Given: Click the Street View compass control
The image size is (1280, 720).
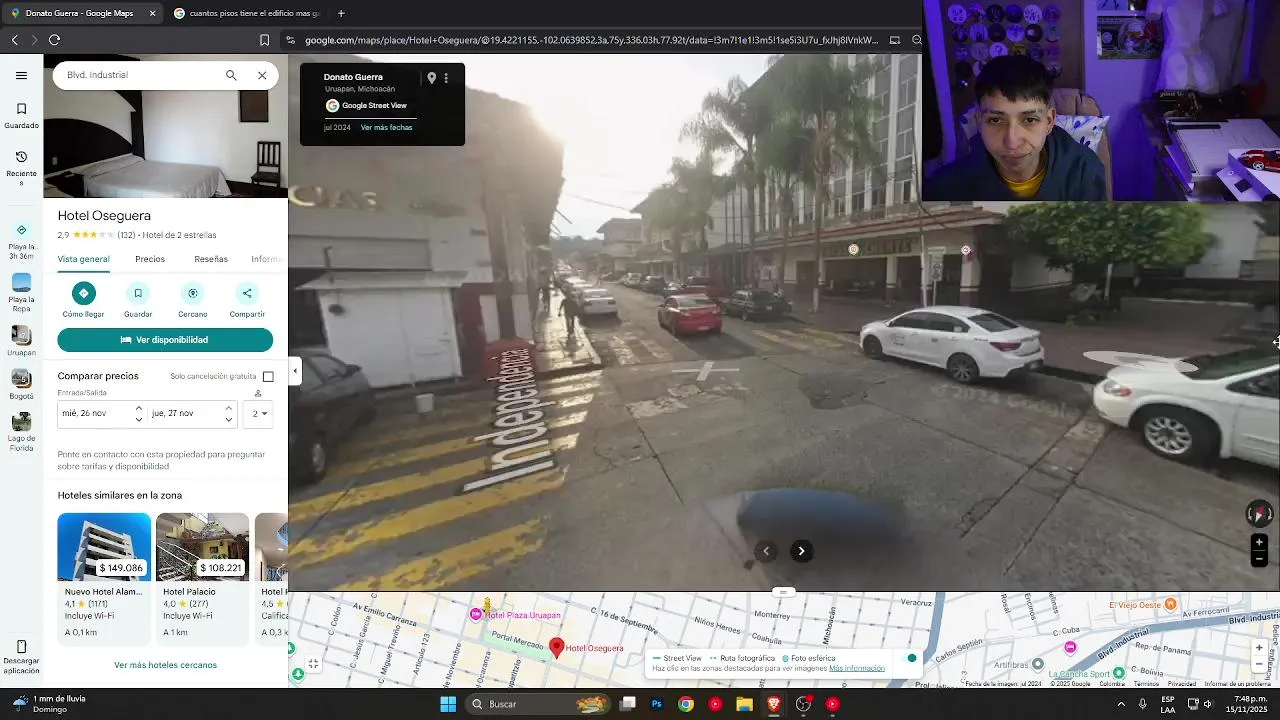Looking at the screenshot, I should coord(1259,514).
